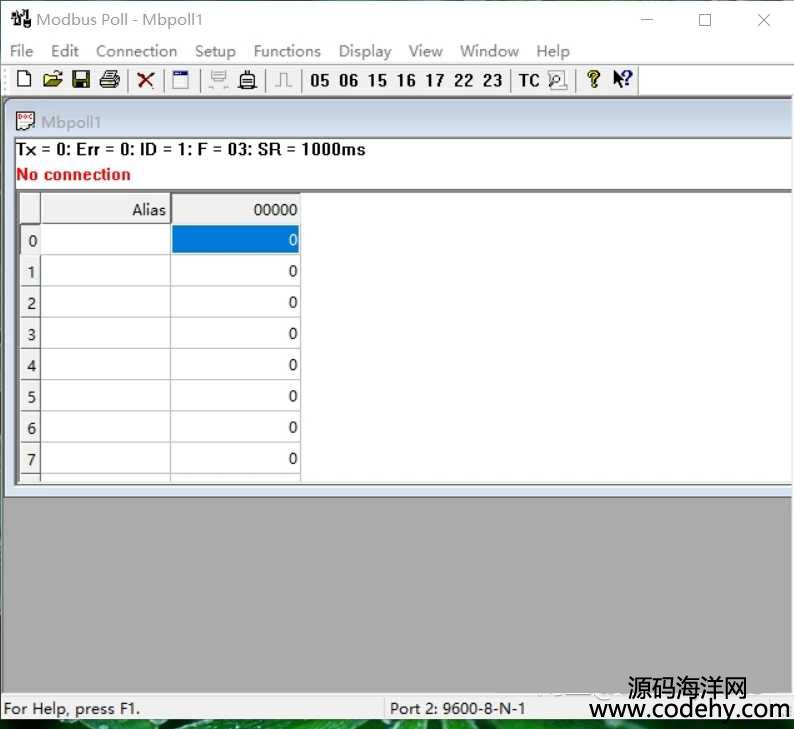
Task: Open the Connection menu
Action: point(137,51)
